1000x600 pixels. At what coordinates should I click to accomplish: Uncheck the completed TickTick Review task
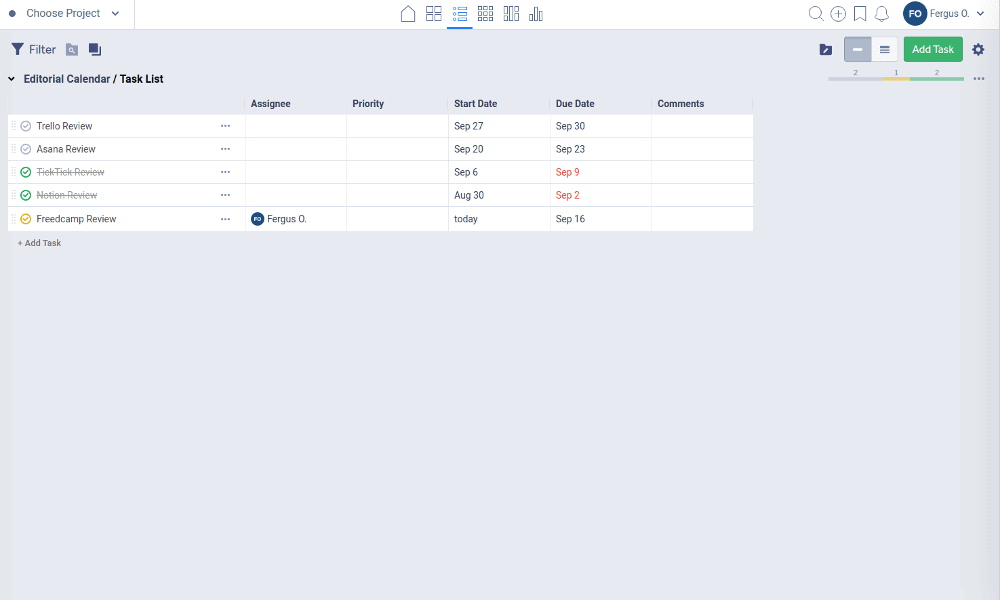pos(26,172)
